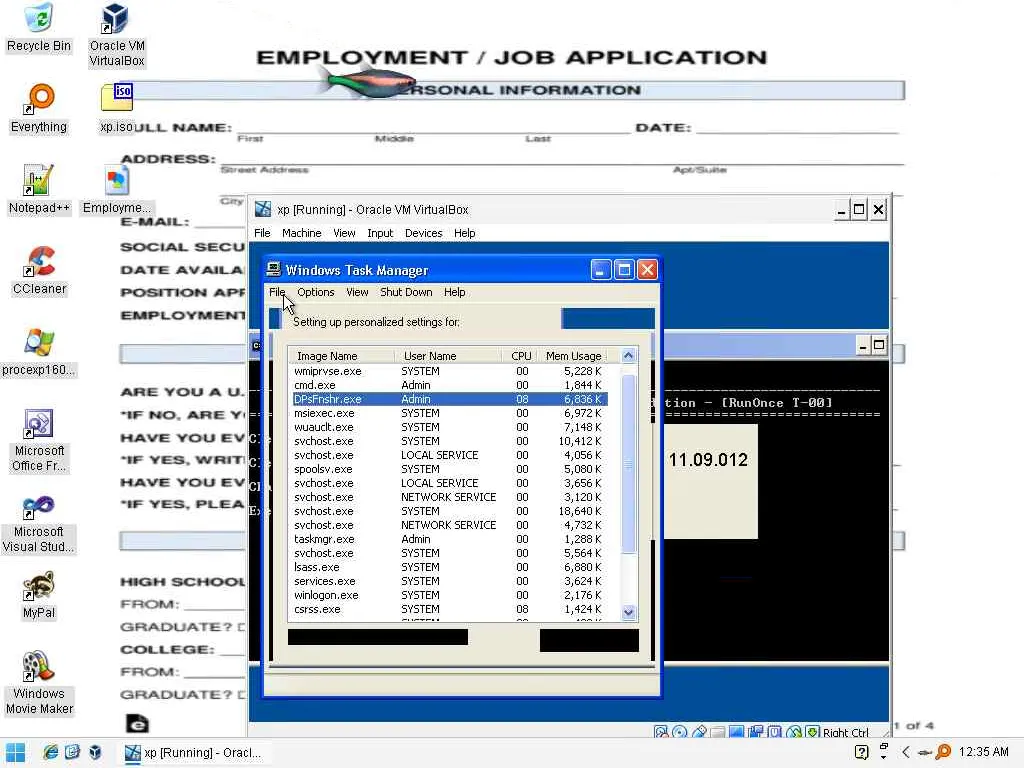The height and width of the screenshot is (768, 1024).
Task: Click the Right Ctrl host key label
Action: (x=846, y=733)
